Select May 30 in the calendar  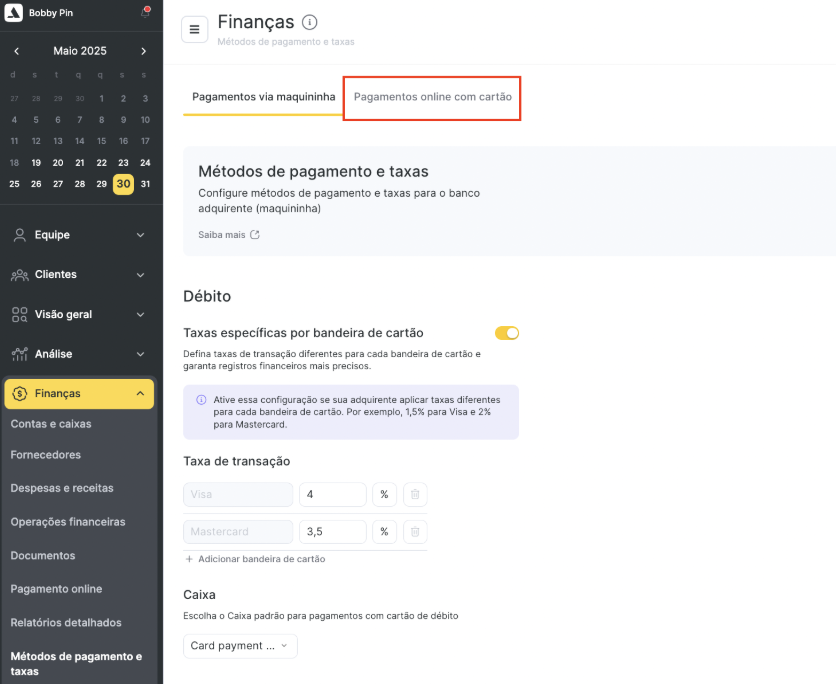123,184
